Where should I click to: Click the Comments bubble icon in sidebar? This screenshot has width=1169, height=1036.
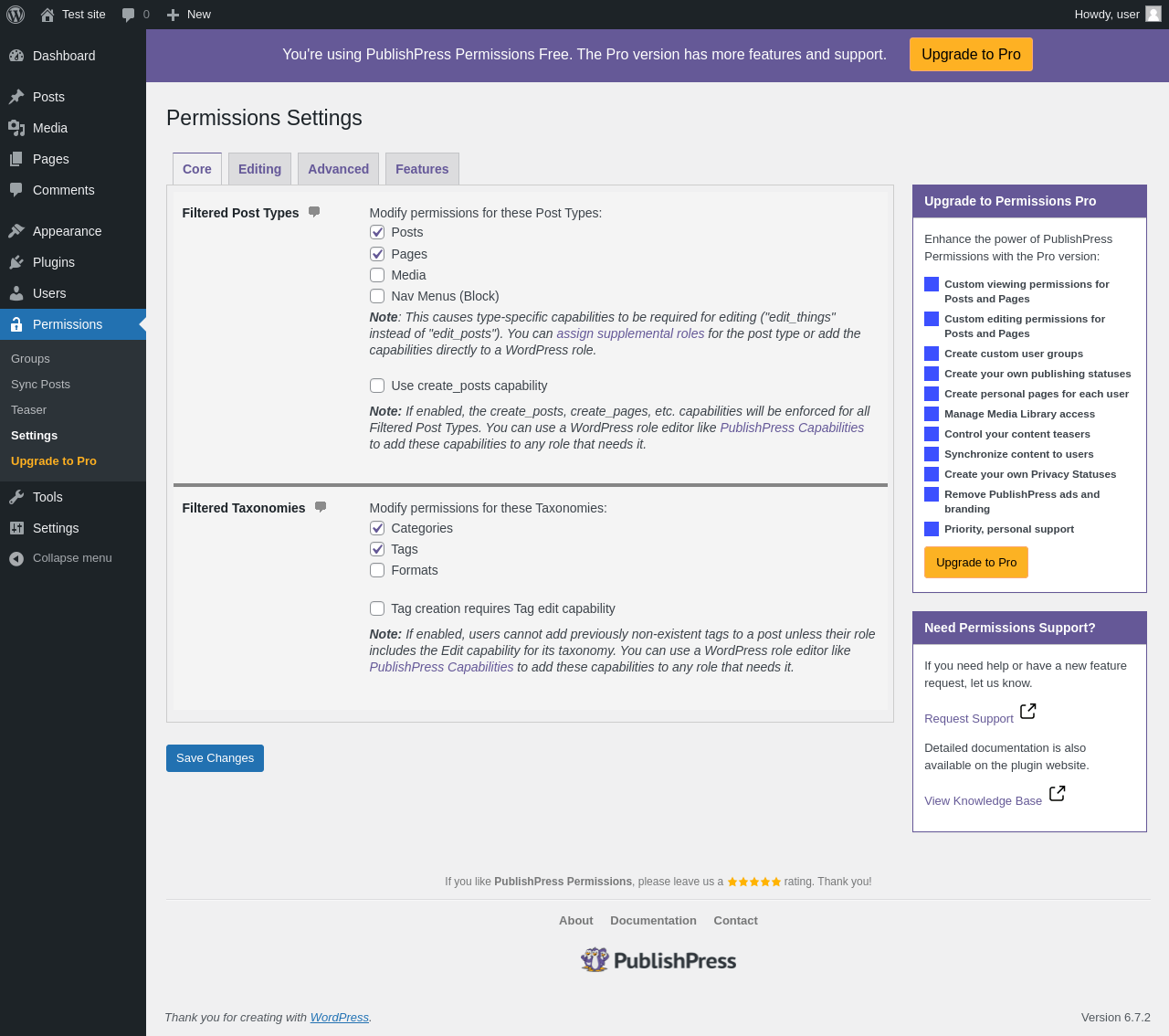tap(16, 190)
